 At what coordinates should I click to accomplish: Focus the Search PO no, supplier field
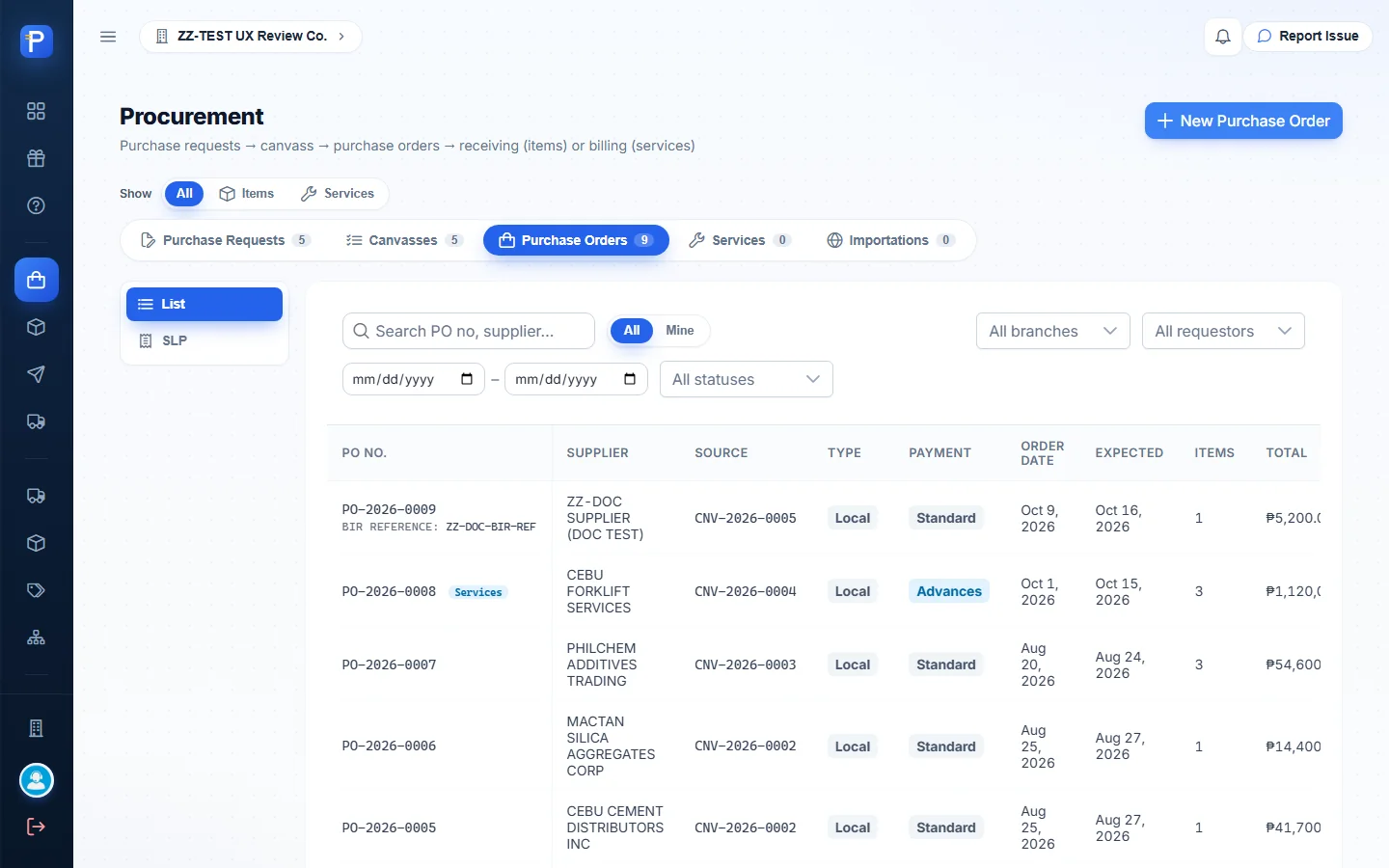click(x=469, y=331)
